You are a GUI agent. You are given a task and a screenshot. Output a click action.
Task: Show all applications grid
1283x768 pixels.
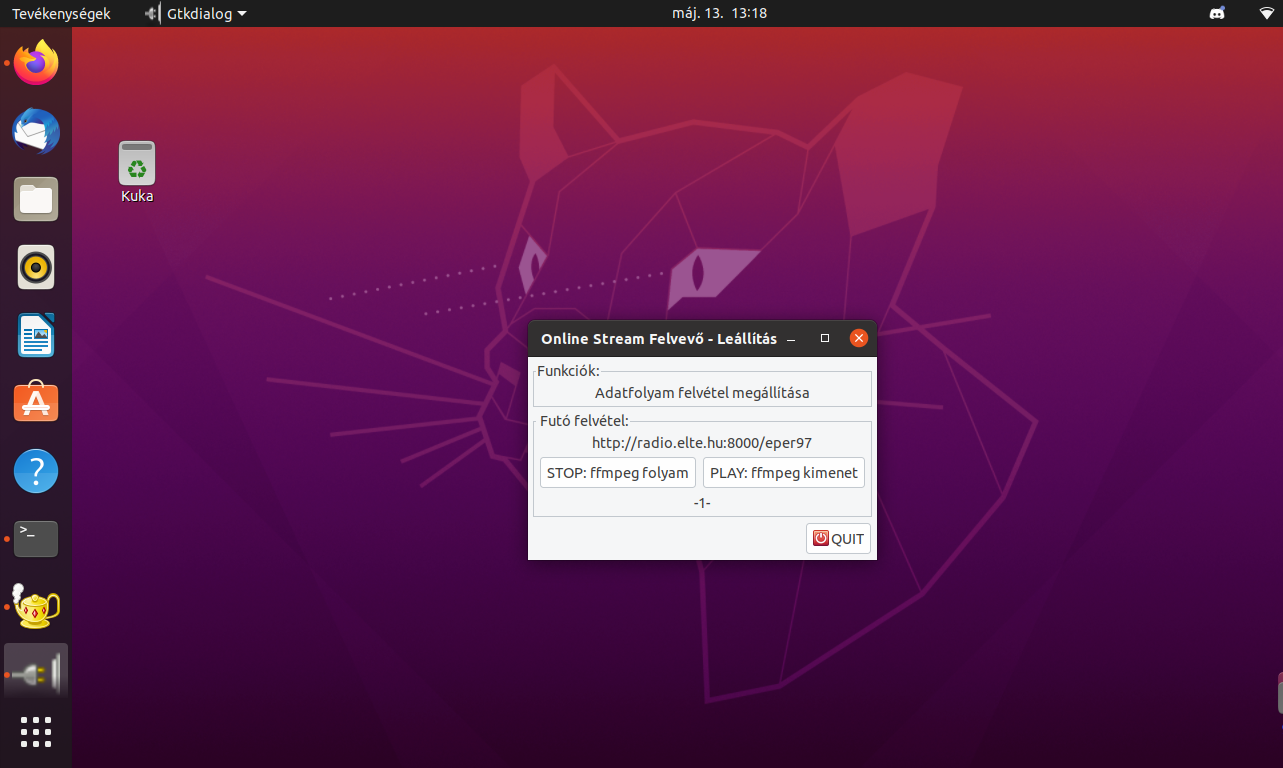(x=36, y=732)
